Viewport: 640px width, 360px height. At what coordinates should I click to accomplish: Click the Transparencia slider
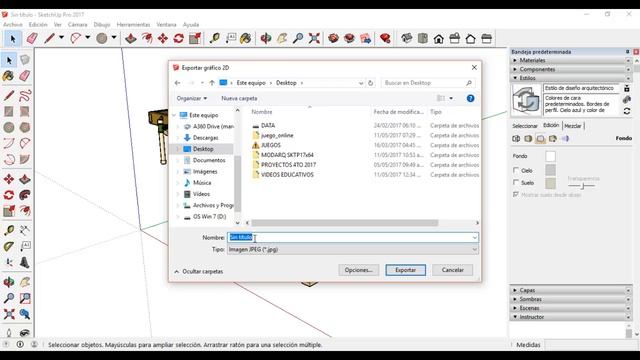click(582, 186)
